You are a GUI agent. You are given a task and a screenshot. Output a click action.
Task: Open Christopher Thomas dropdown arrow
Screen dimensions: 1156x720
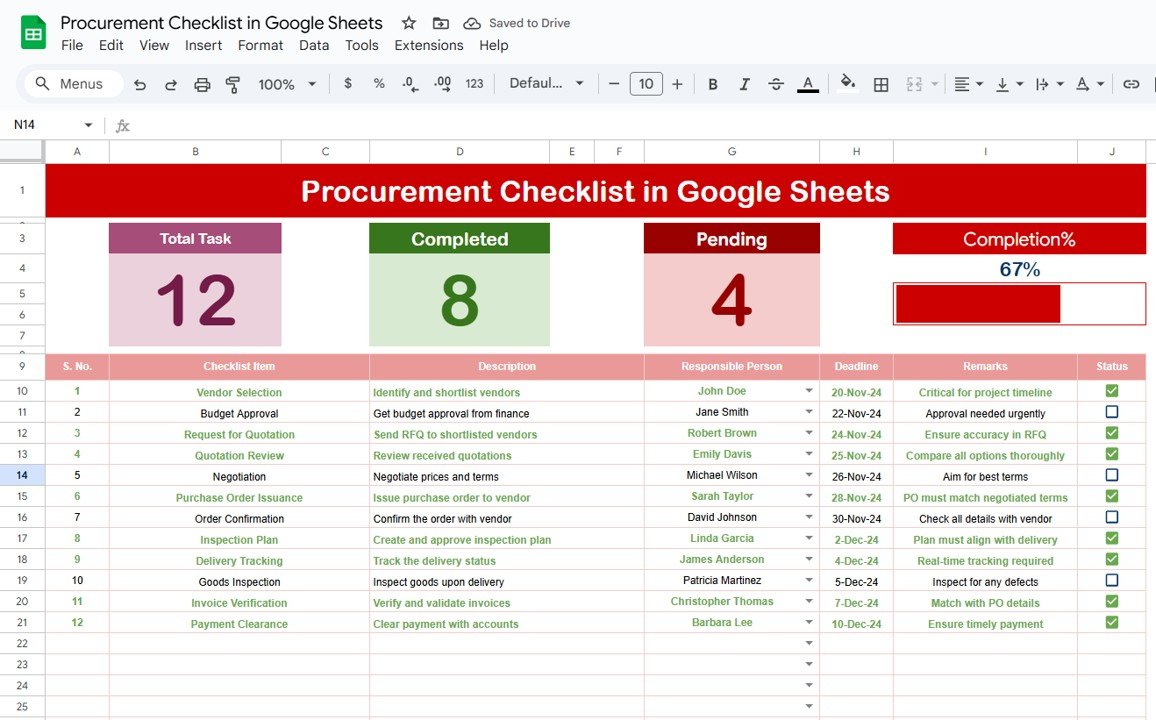[x=809, y=601]
